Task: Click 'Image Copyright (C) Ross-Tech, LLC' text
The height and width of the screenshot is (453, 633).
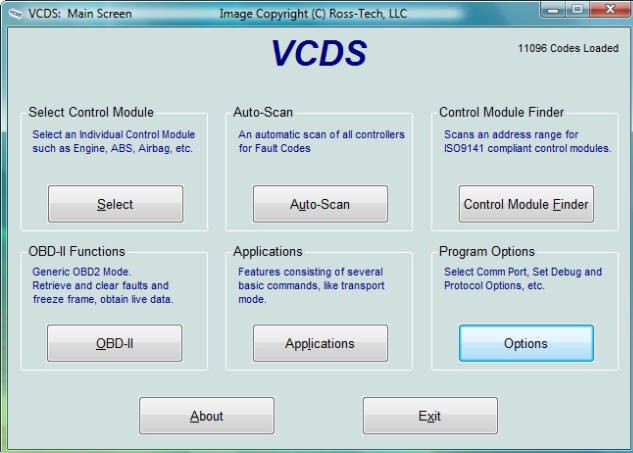Action: pos(313,14)
